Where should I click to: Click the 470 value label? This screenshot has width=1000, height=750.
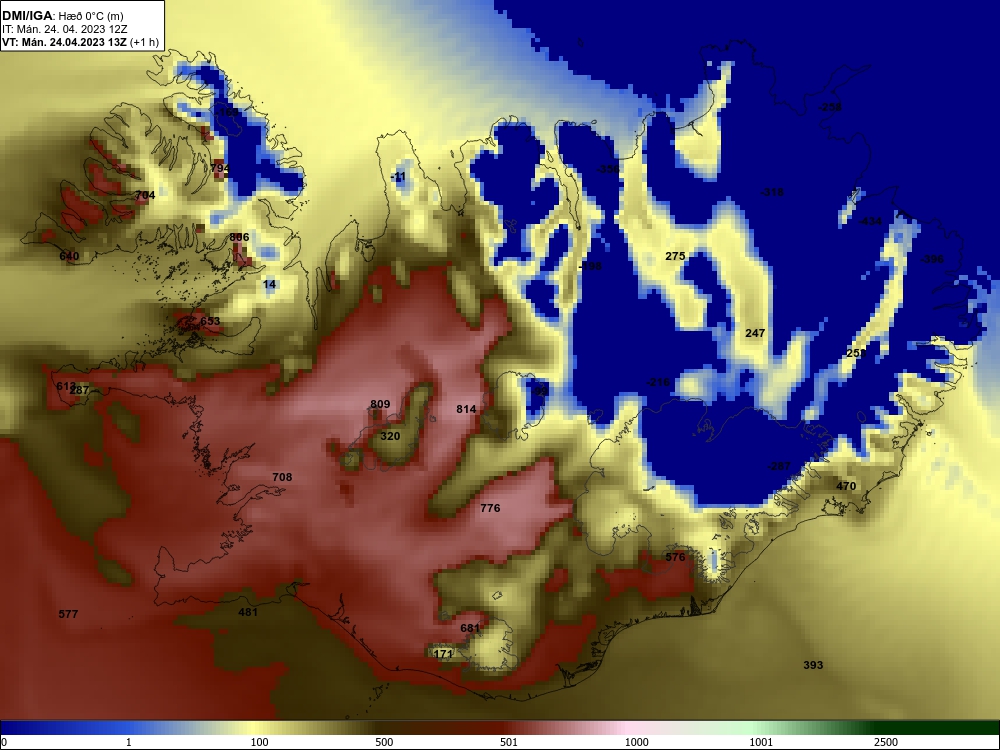pos(846,486)
